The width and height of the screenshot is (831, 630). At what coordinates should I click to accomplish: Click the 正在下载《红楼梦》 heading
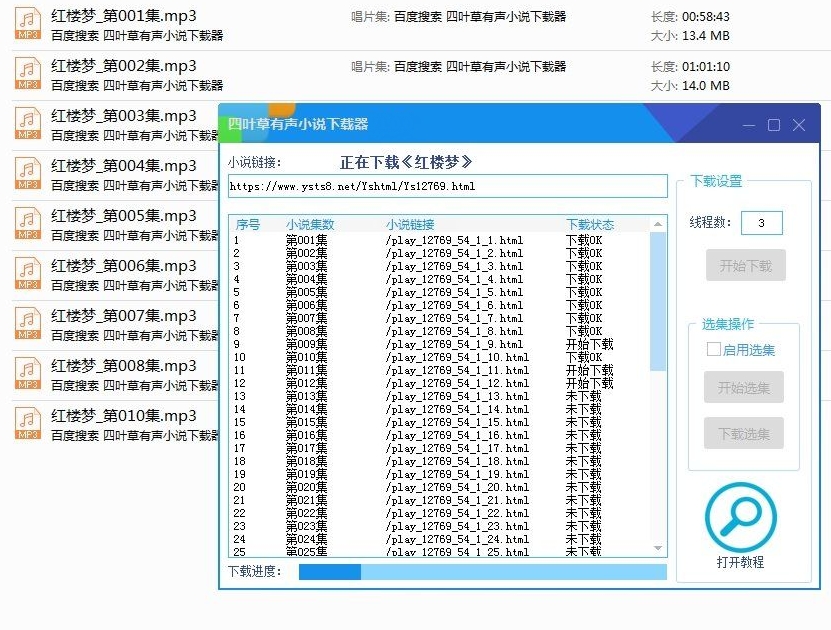406,162
